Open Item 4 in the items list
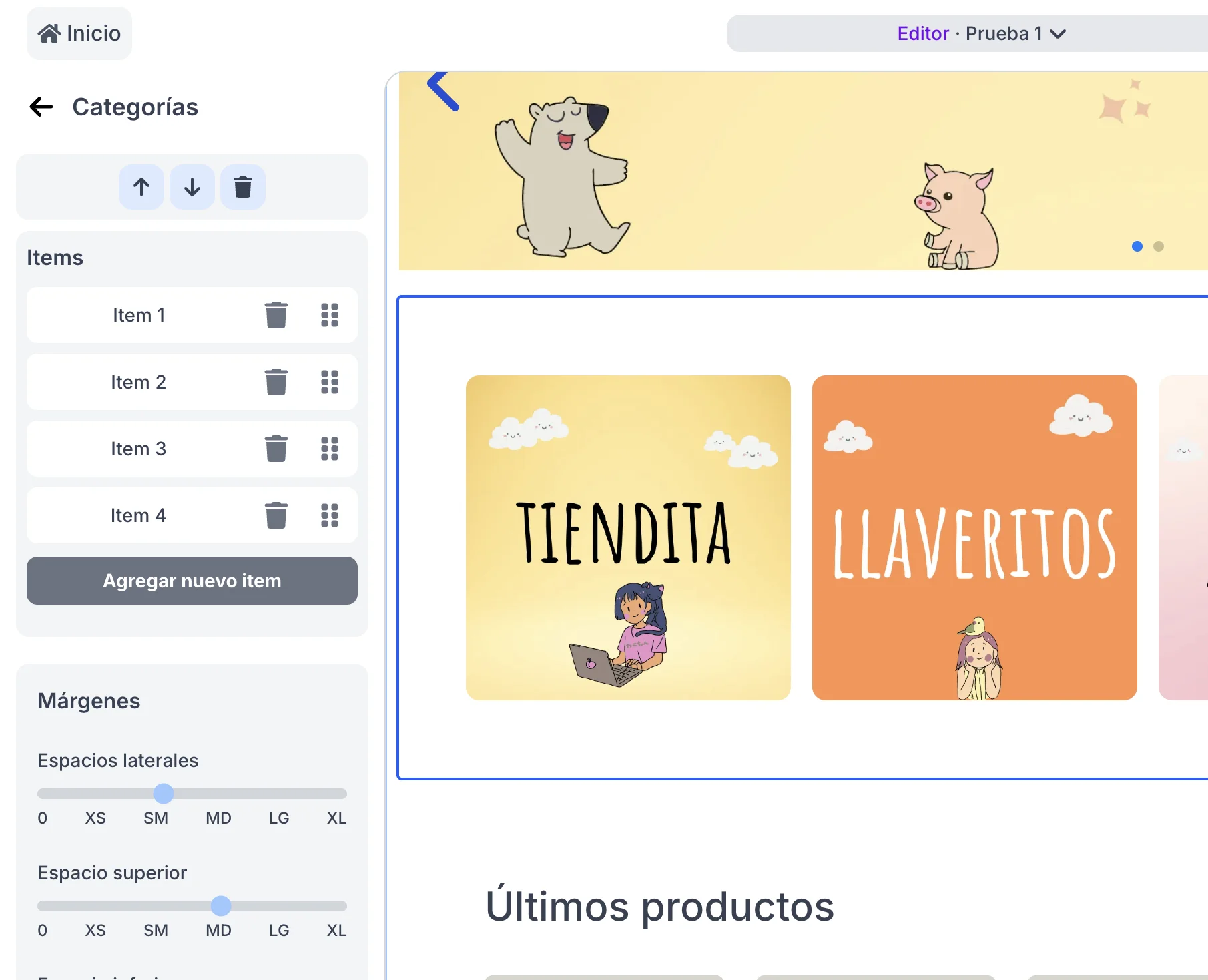This screenshot has height=980, width=1208. tap(139, 515)
